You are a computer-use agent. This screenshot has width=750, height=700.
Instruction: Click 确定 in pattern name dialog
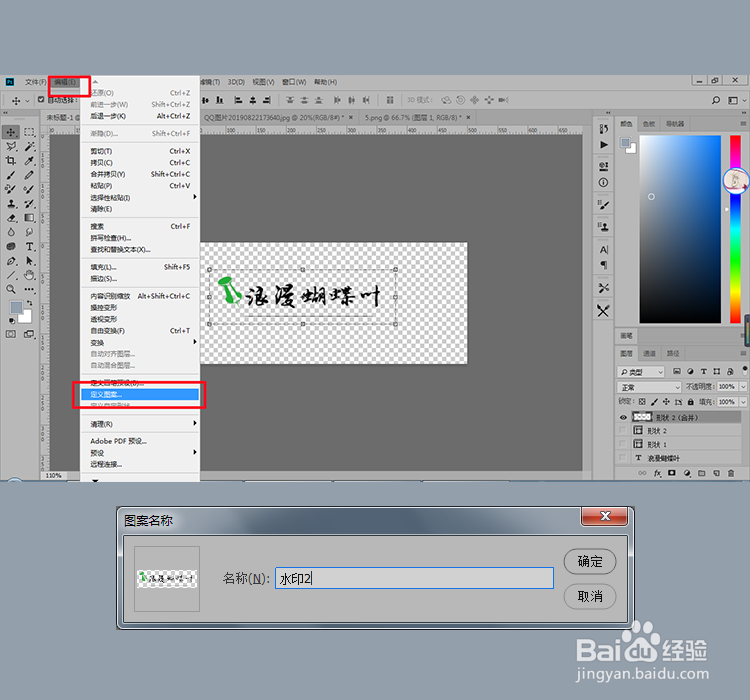[x=590, y=561]
